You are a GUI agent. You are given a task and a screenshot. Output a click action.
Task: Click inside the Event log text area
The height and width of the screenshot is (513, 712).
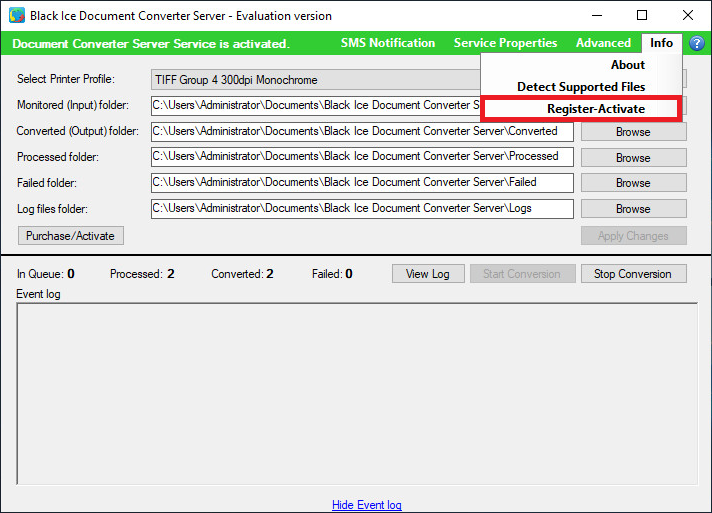coord(357,394)
